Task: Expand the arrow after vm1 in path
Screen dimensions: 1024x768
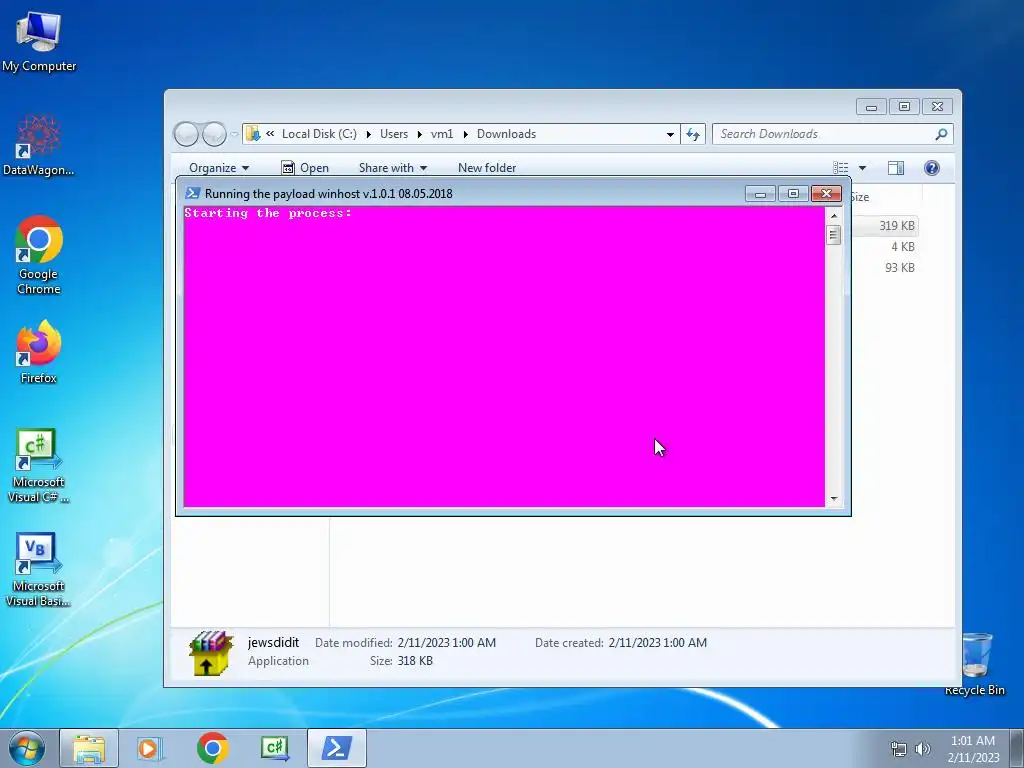Action: pos(466,134)
